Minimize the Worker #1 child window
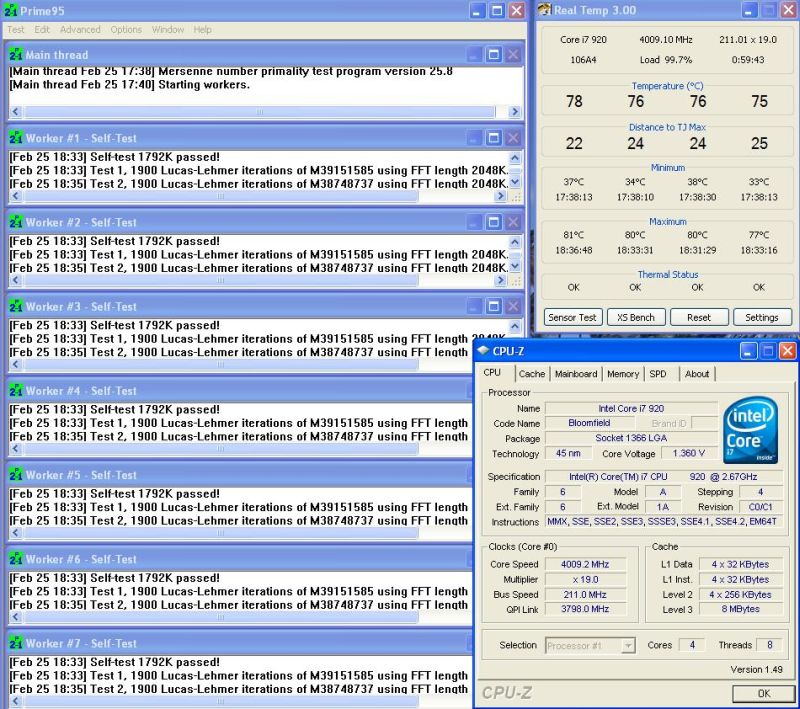The height and width of the screenshot is (709, 800). click(474, 138)
